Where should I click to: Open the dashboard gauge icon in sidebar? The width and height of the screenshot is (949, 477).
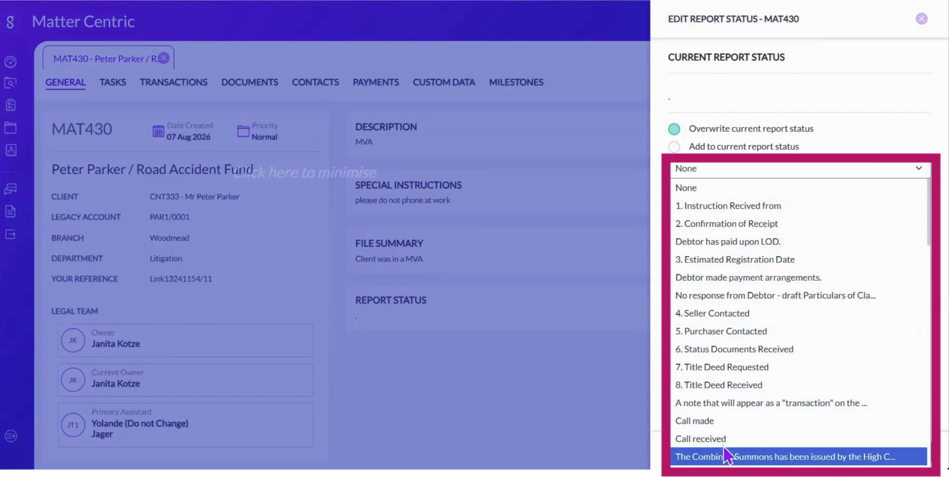(x=10, y=62)
